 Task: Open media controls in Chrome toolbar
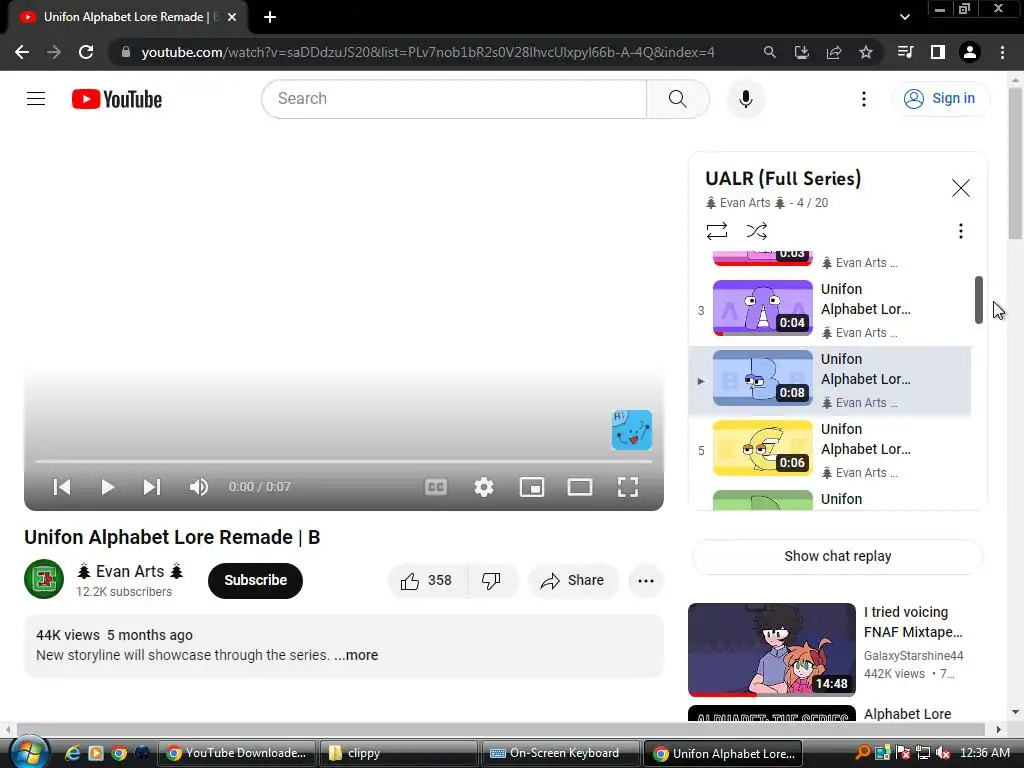pyautogui.click(x=905, y=52)
